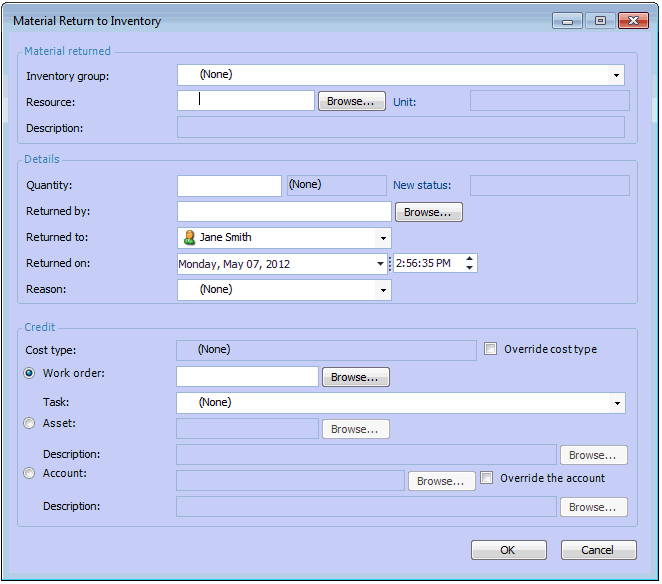Expand the Inventory group dropdown
Screen dimensions: 662x584
coord(616,75)
